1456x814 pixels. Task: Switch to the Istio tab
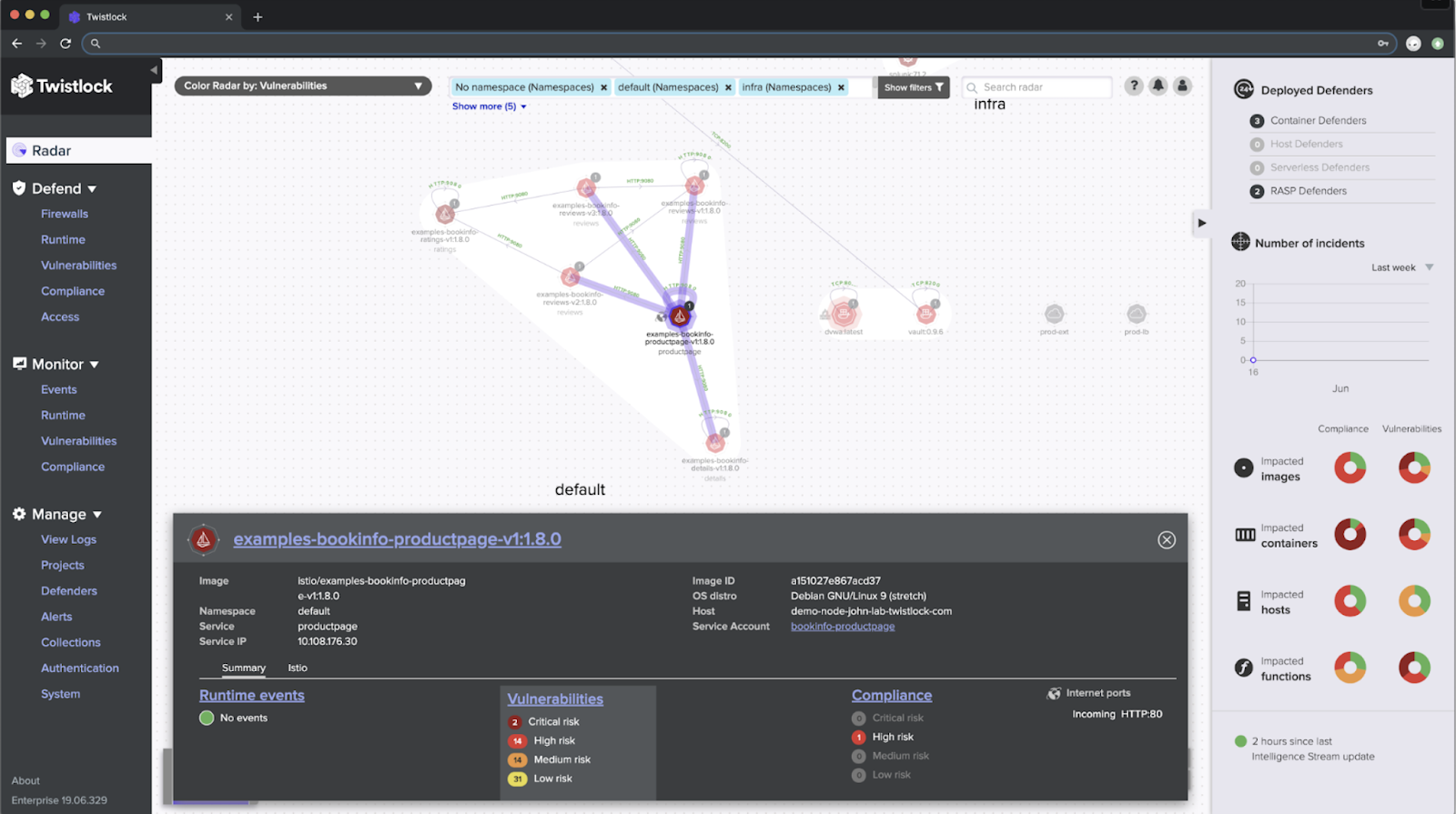[298, 668]
